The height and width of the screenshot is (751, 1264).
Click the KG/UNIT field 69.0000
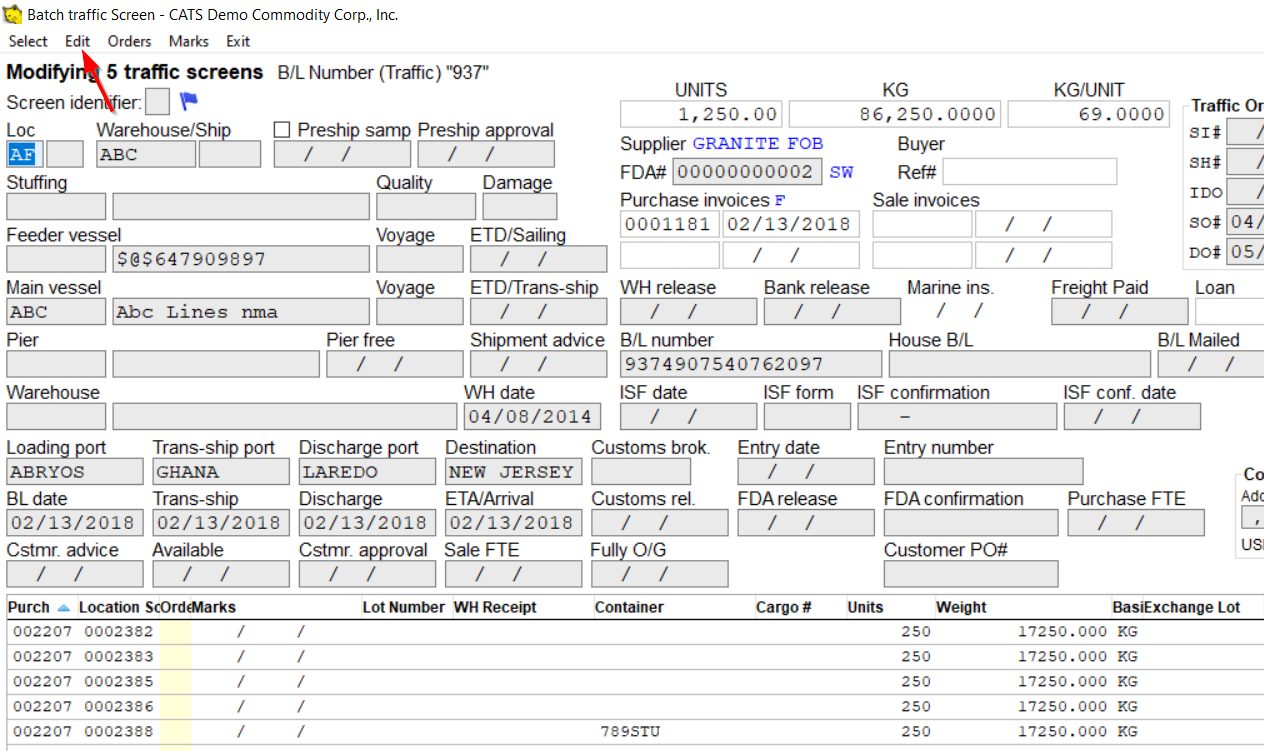[1088, 114]
